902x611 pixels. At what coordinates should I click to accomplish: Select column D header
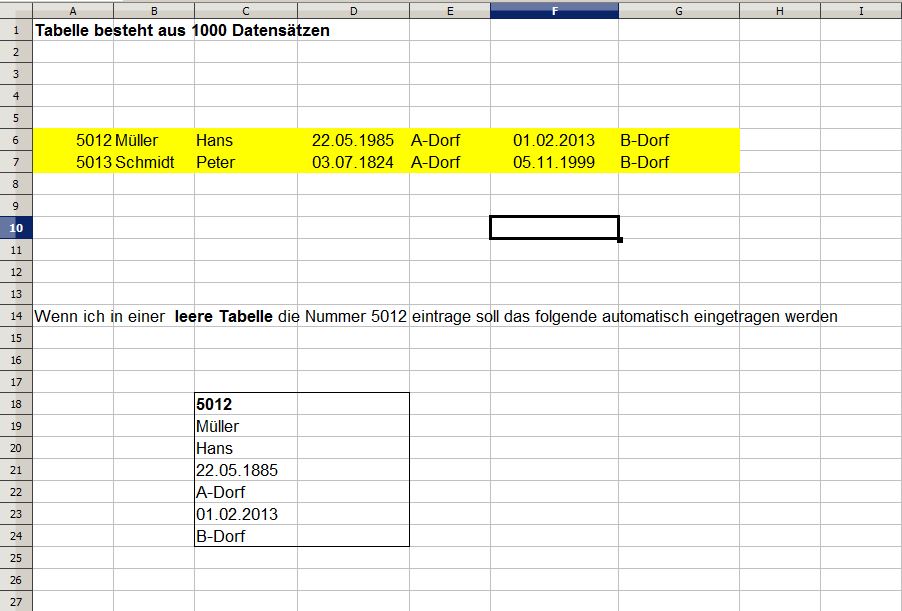[354, 11]
